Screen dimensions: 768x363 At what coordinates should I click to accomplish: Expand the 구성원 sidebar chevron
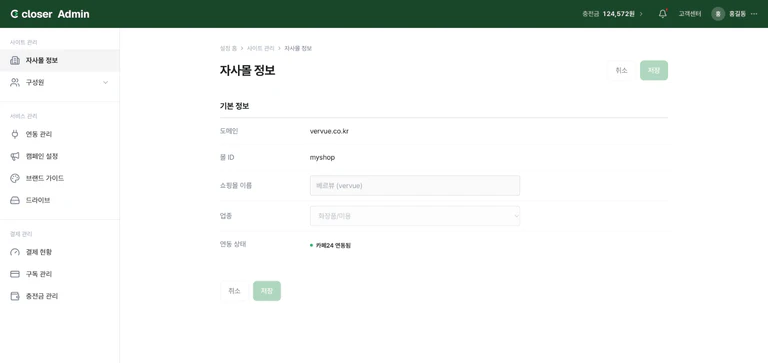[x=105, y=82]
